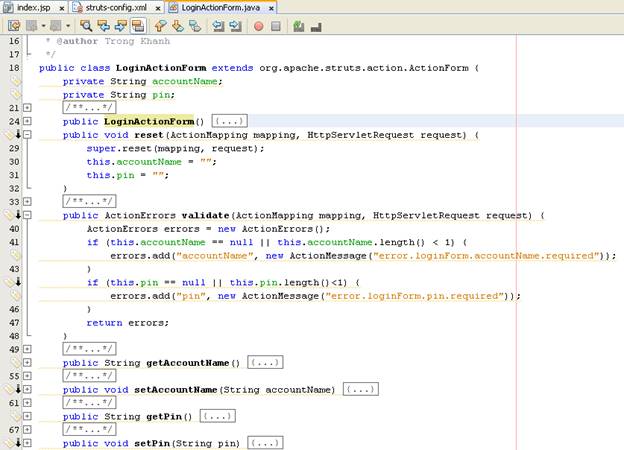Click the collapsed {...} after getAccountName()
This screenshot has width=624, height=450.
[265, 362]
